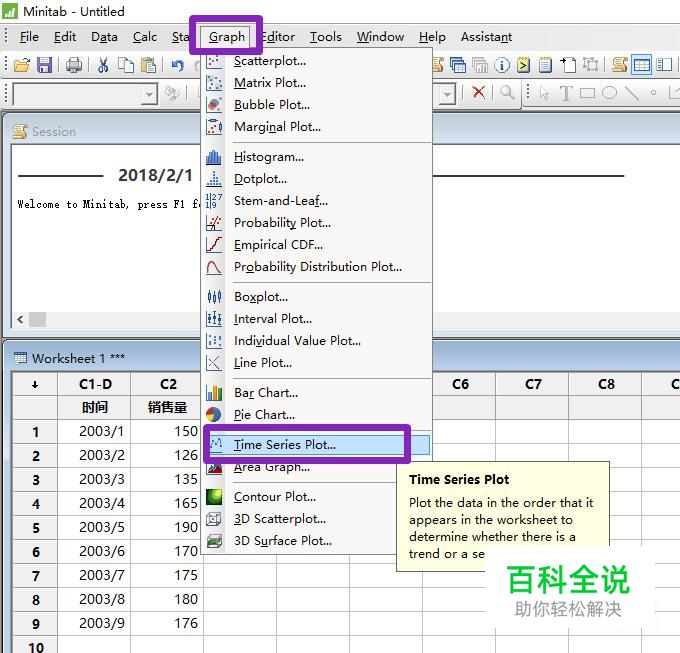Open the left toolbar combo box arrow

click(150, 94)
